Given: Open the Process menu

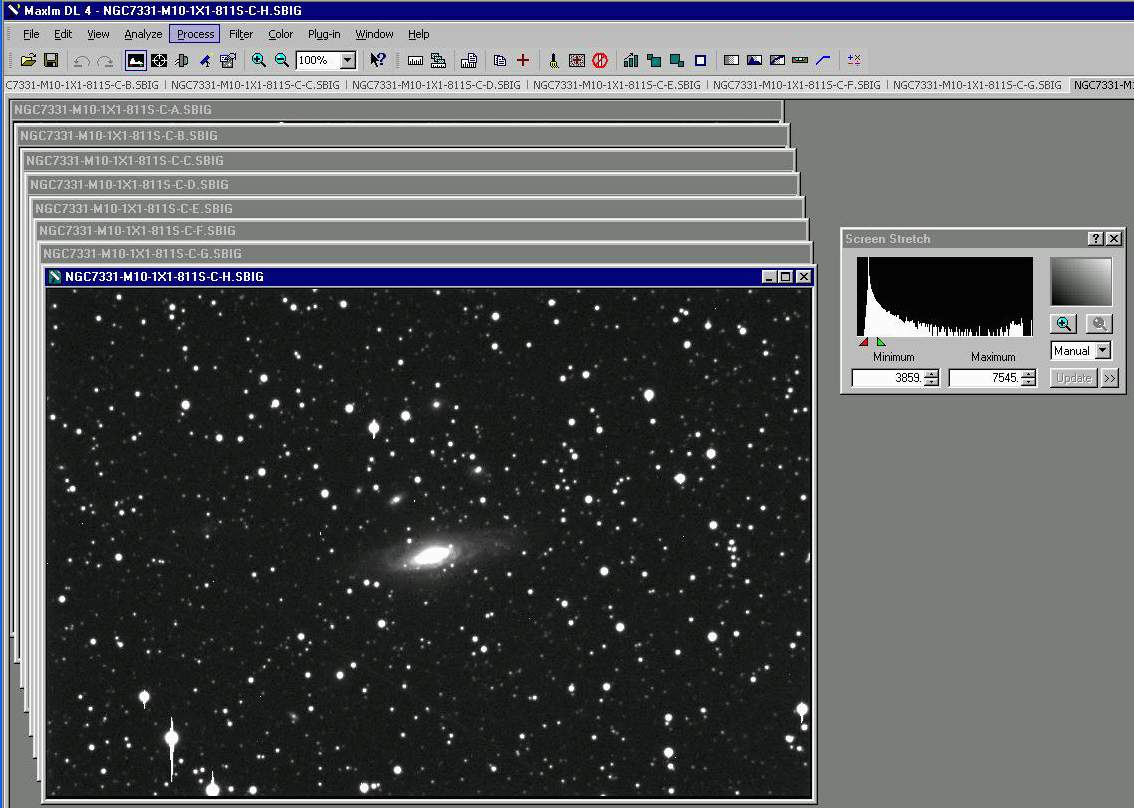Looking at the screenshot, I should pyautogui.click(x=195, y=34).
